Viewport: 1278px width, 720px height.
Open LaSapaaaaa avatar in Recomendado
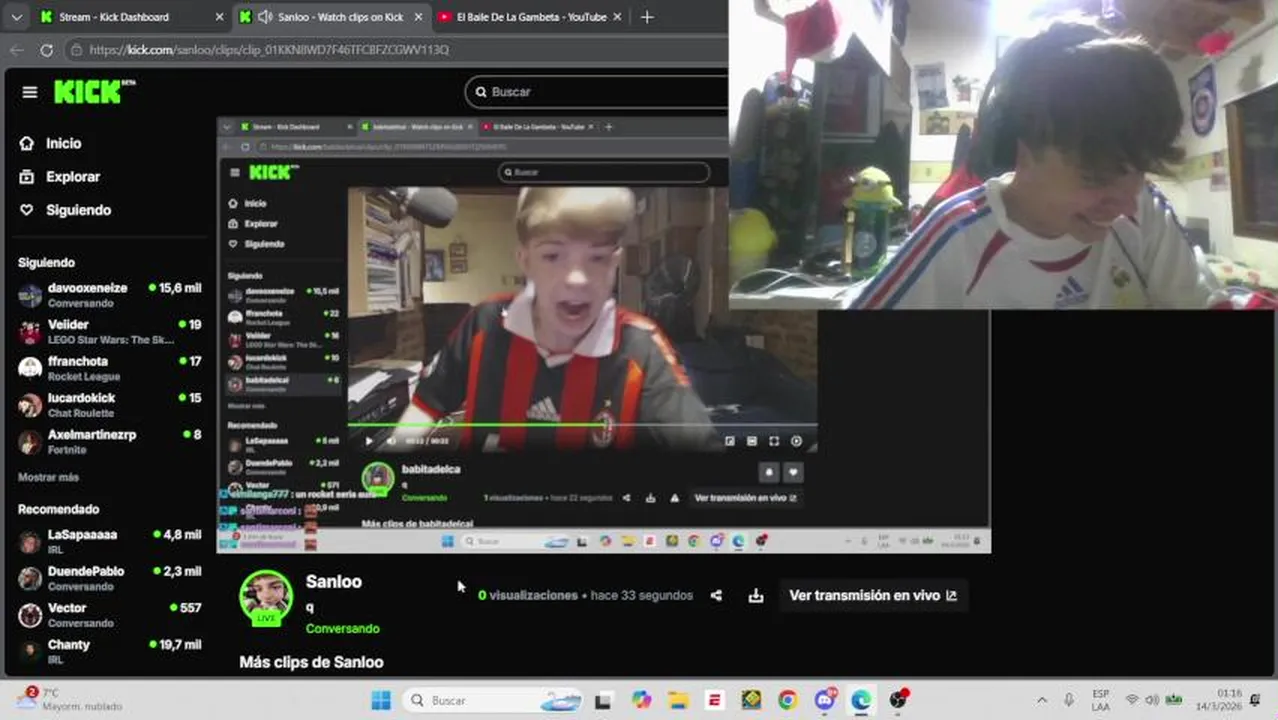[x=30, y=542]
